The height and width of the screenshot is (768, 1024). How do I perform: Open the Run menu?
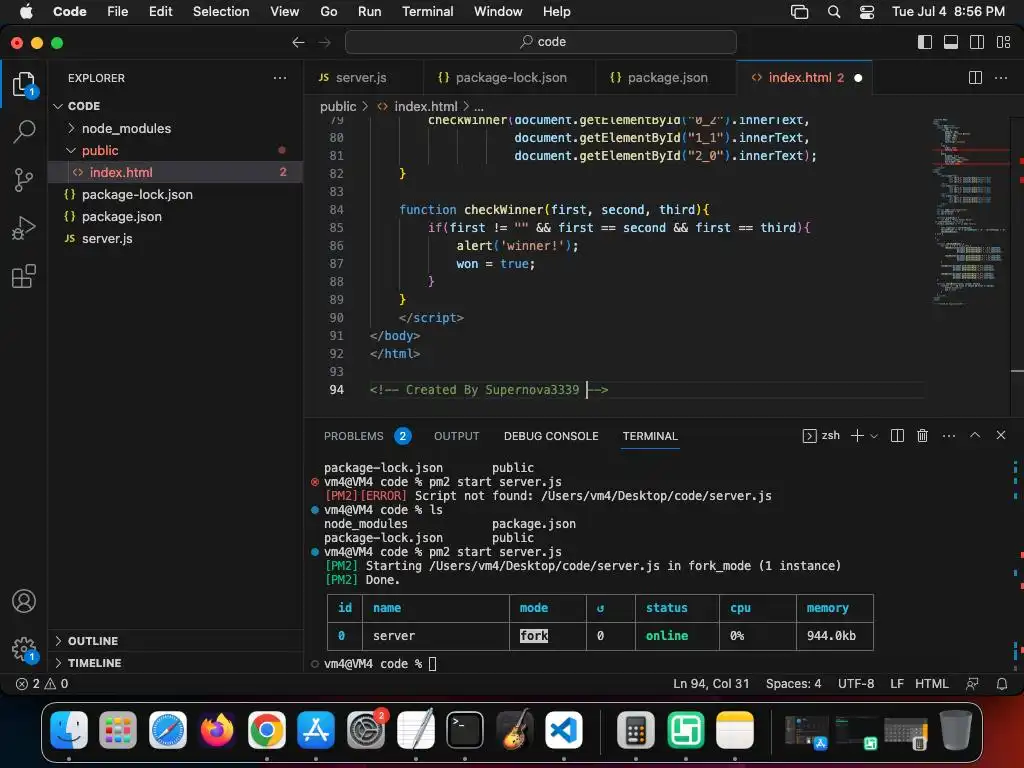pos(369,11)
